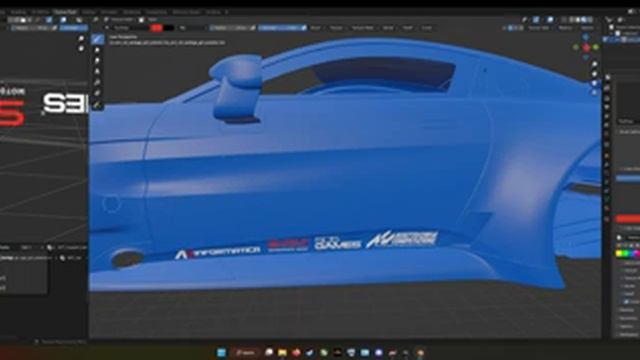Switch to the UV Editing workspace tab

pos(40,12)
